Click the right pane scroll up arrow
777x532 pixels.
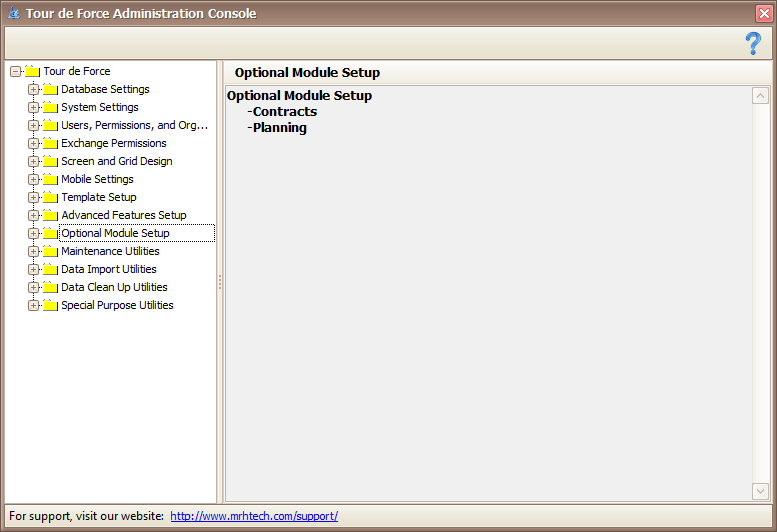(760, 96)
